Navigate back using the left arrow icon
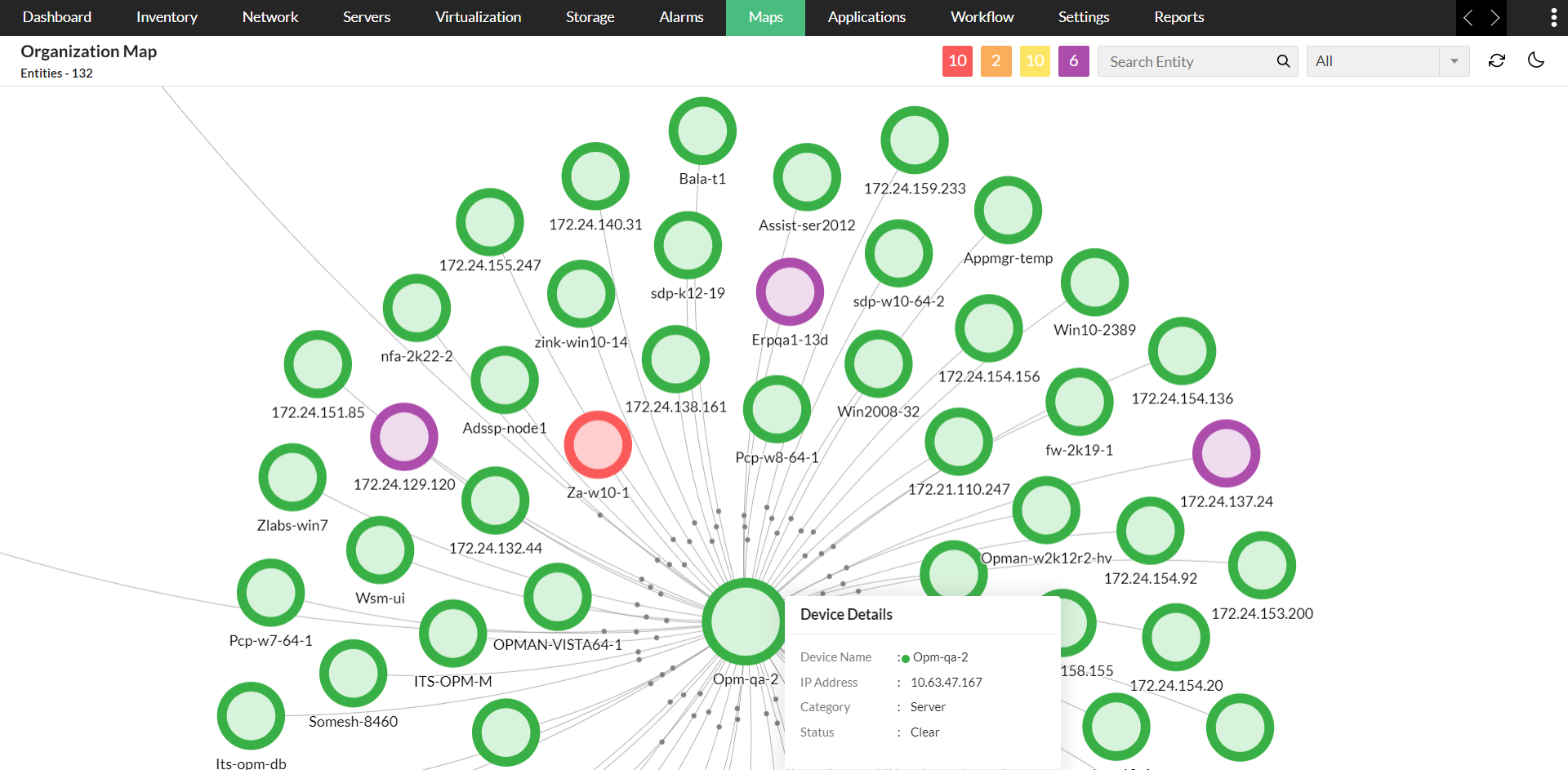Screen dimensions: 1568x770 click(x=1468, y=17)
